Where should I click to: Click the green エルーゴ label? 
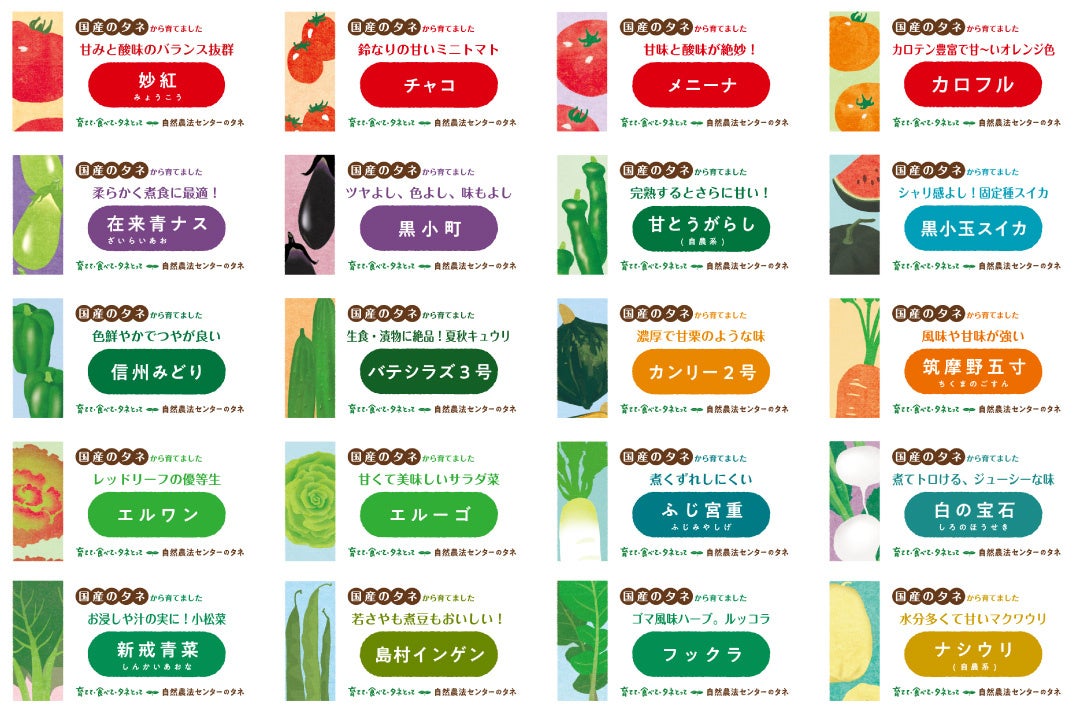coord(429,514)
